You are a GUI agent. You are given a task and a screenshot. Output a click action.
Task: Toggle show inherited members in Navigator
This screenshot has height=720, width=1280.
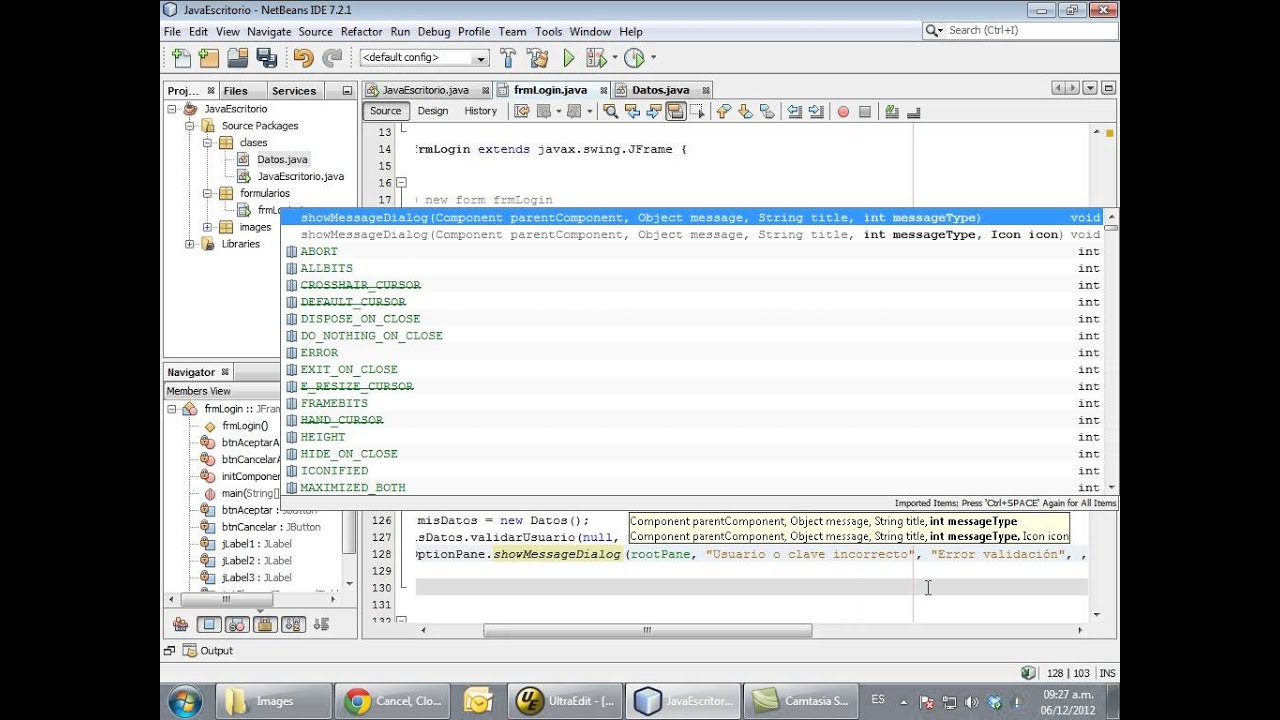(181, 624)
